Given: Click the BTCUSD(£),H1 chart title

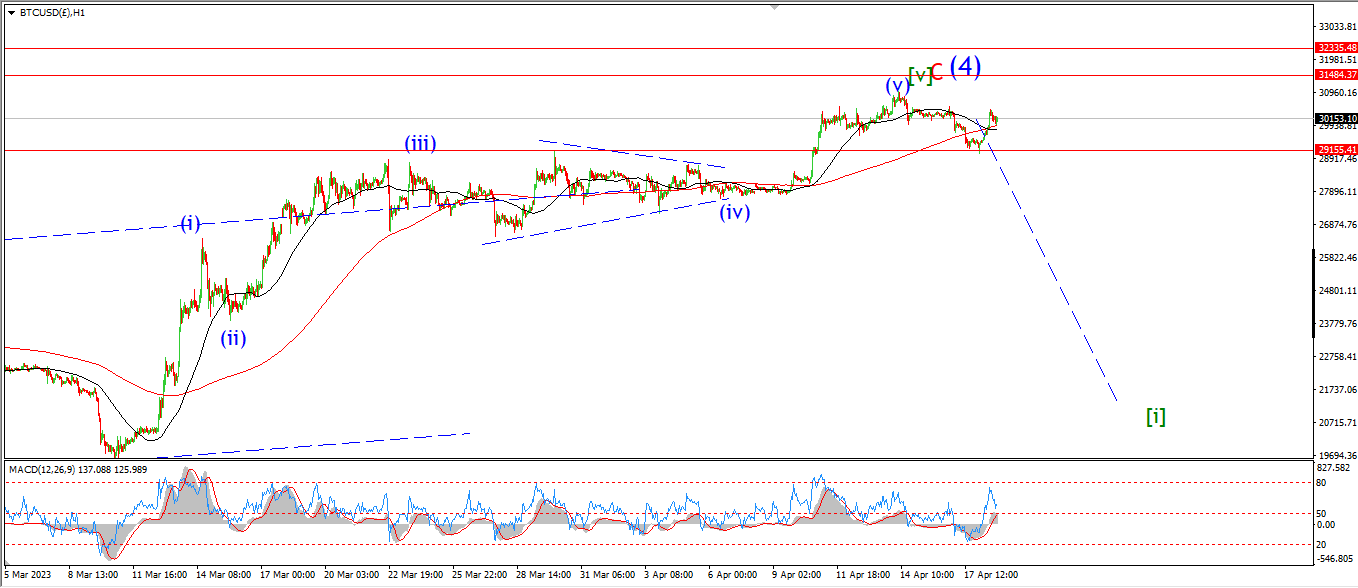Looking at the screenshot, I should tap(52, 13).
